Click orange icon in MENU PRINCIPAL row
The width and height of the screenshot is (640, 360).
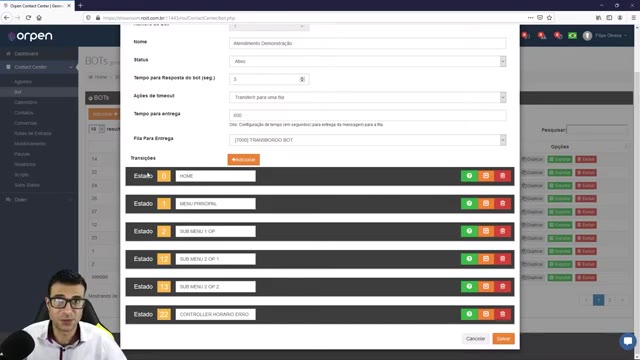coord(486,204)
